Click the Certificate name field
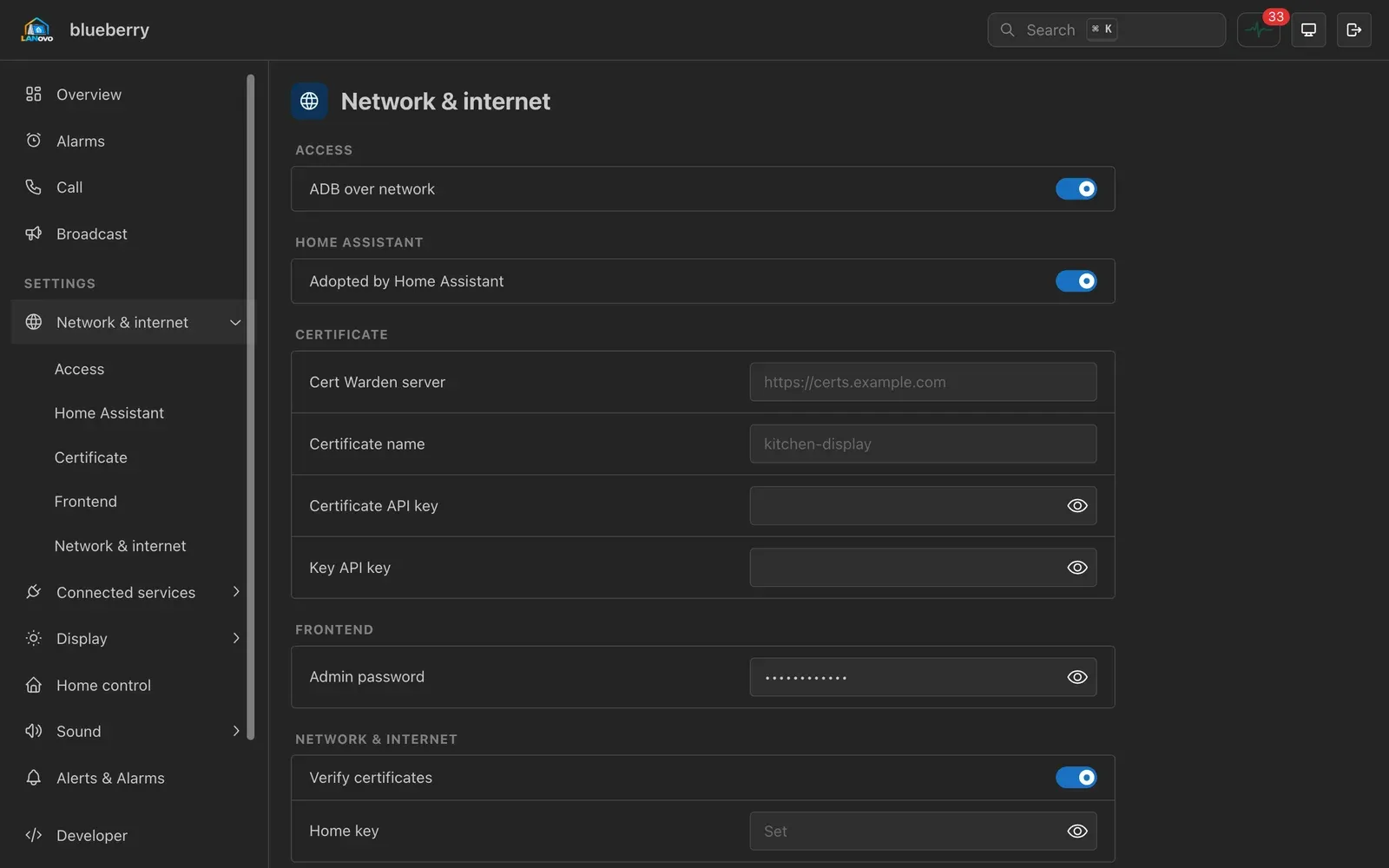The image size is (1389, 868). [x=923, y=444]
